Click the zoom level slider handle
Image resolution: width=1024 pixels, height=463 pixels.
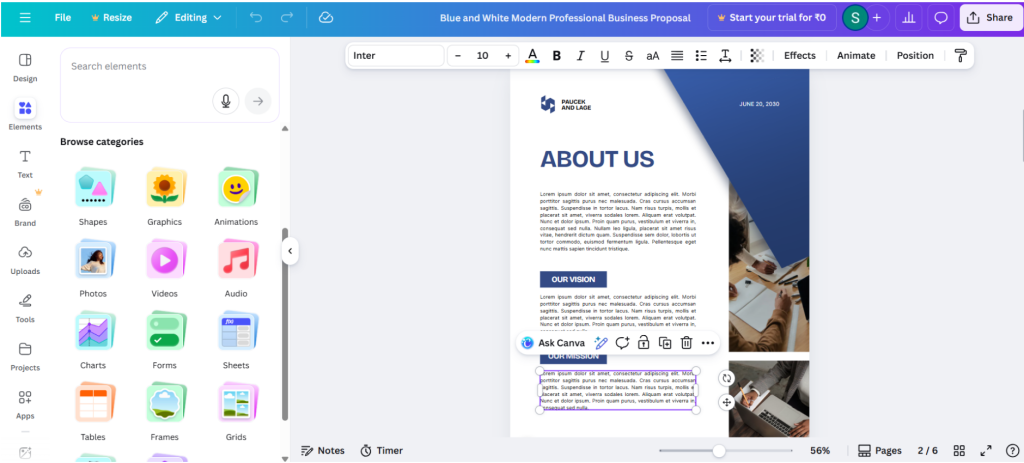pyautogui.click(x=718, y=451)
